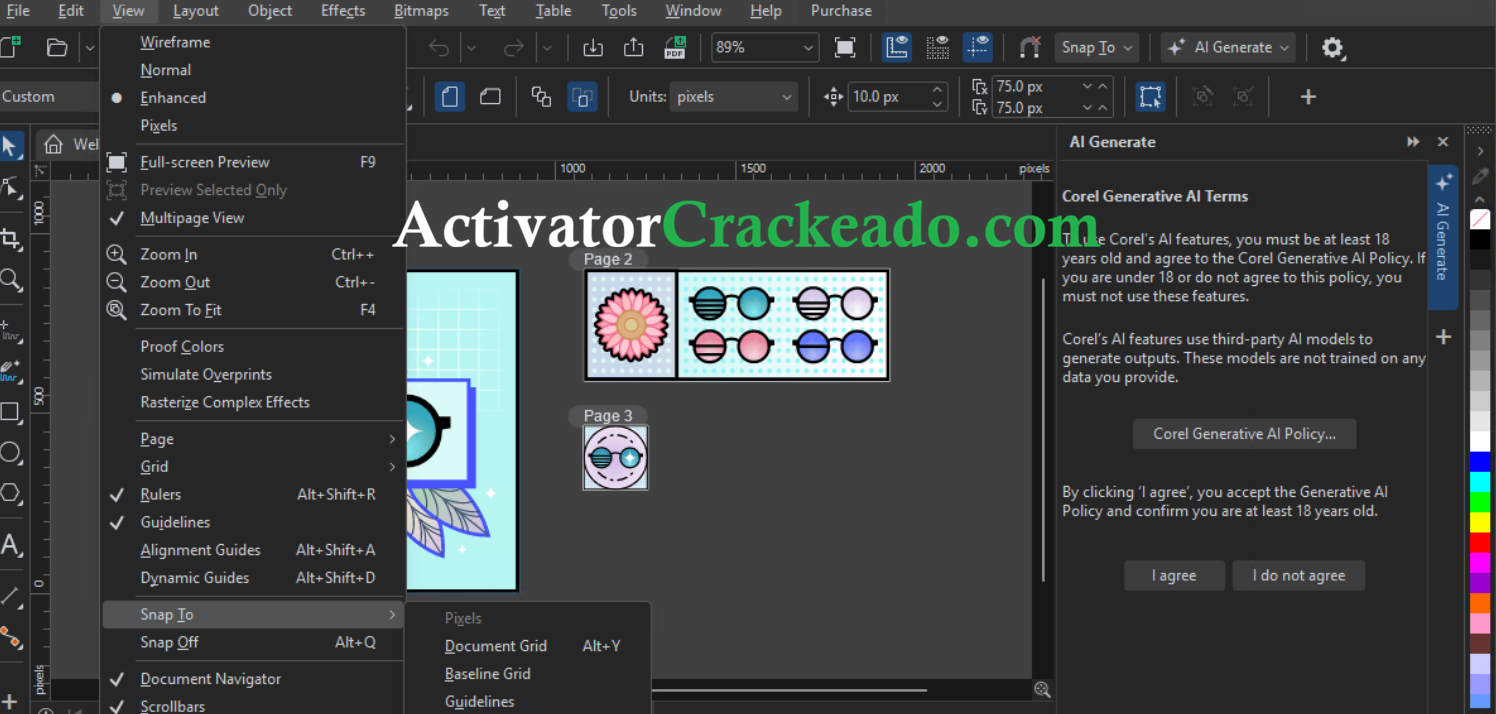Select the Crop tool
1496x714 pixels.
point(11,239)
